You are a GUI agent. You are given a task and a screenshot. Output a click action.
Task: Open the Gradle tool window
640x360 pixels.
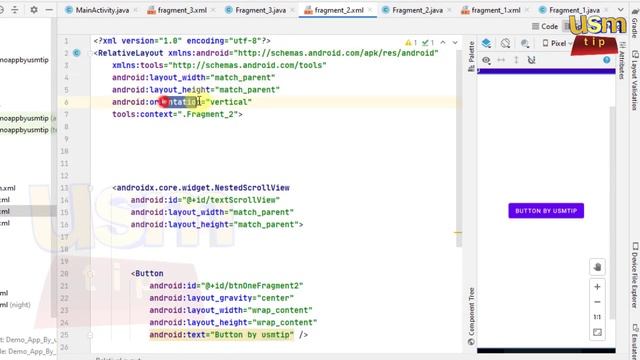click(635, 24)
